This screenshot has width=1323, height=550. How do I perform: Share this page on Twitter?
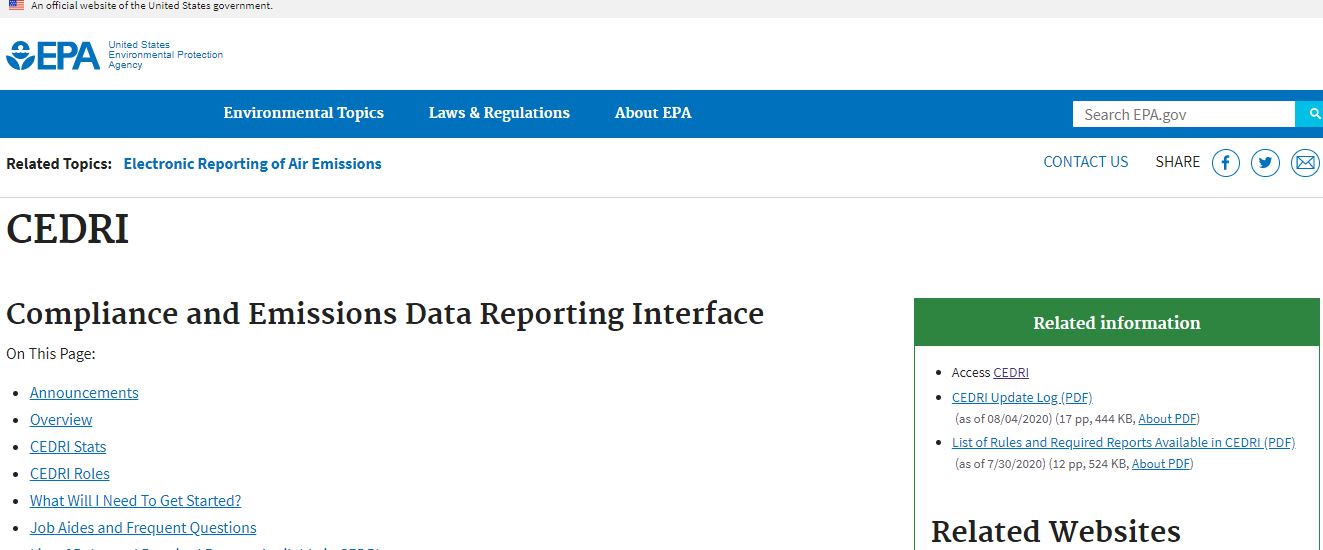click(1265, 163)
